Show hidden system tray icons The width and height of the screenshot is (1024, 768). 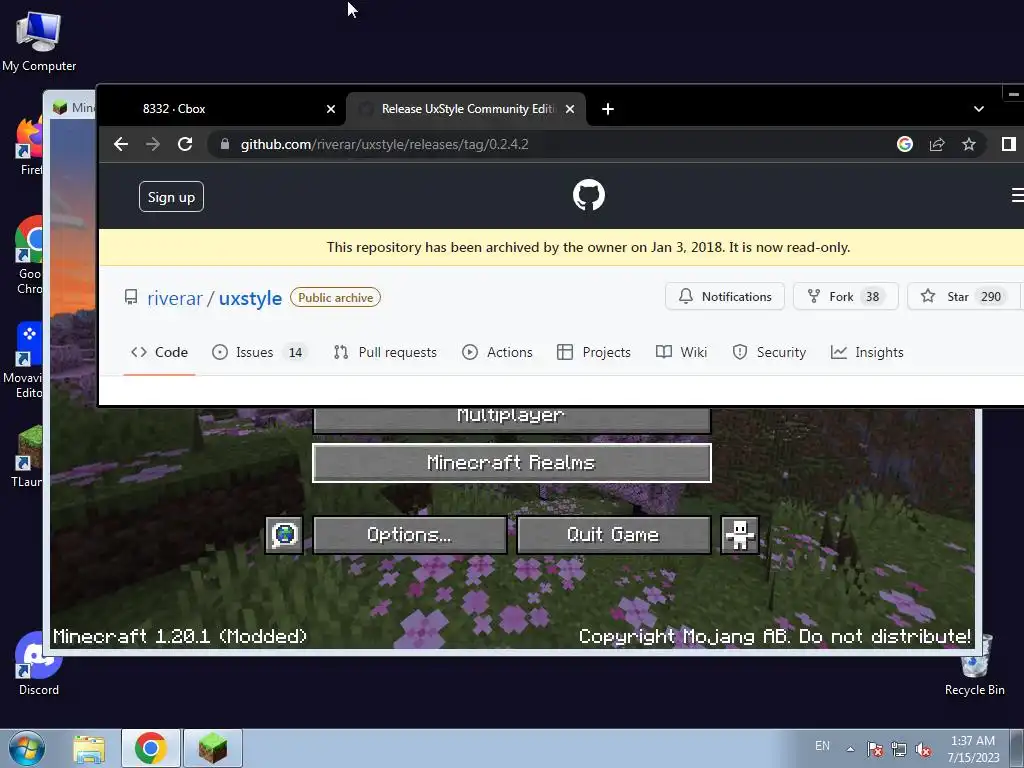850,749
